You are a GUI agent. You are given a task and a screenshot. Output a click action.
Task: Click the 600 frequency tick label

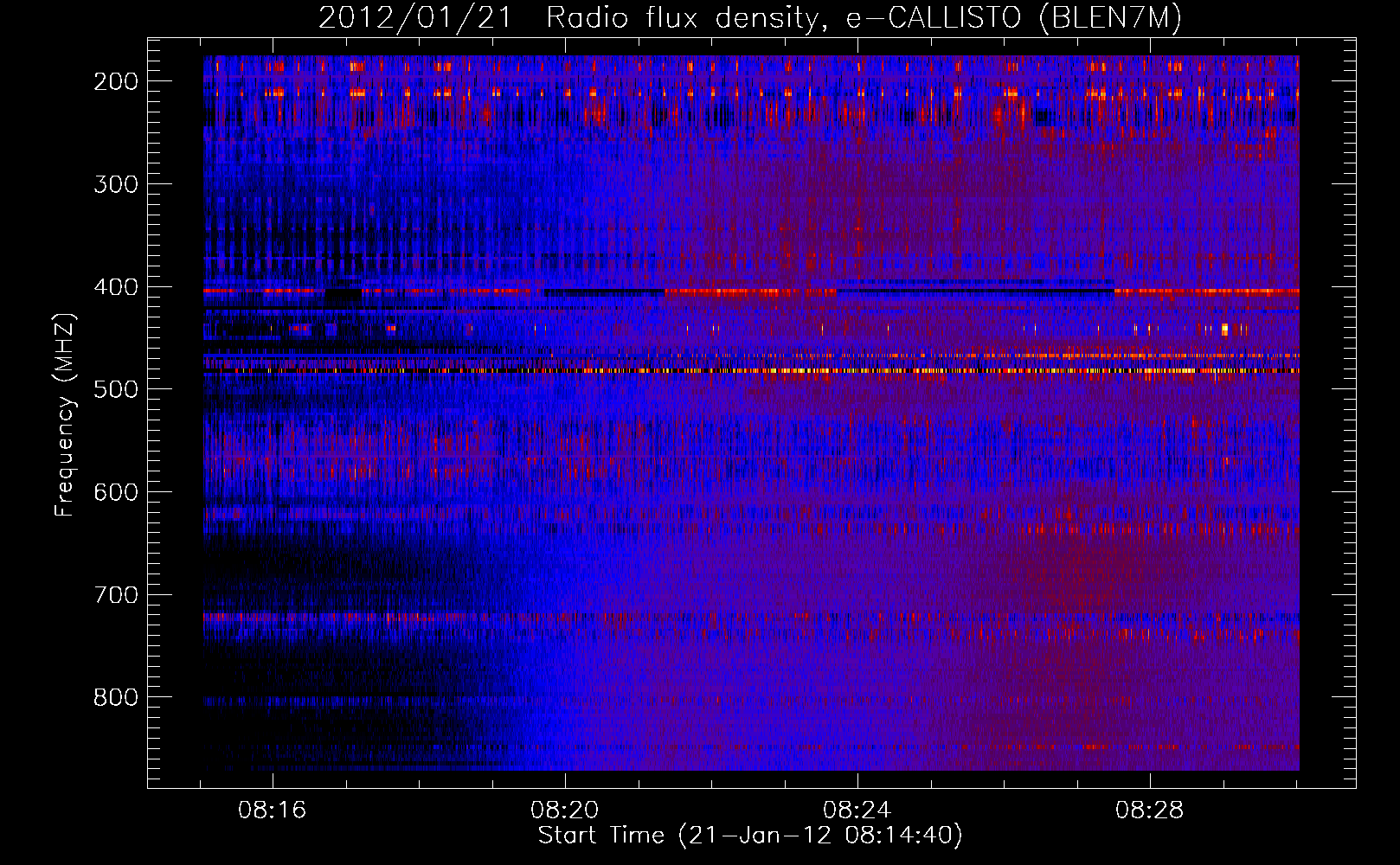pos(116,492)
